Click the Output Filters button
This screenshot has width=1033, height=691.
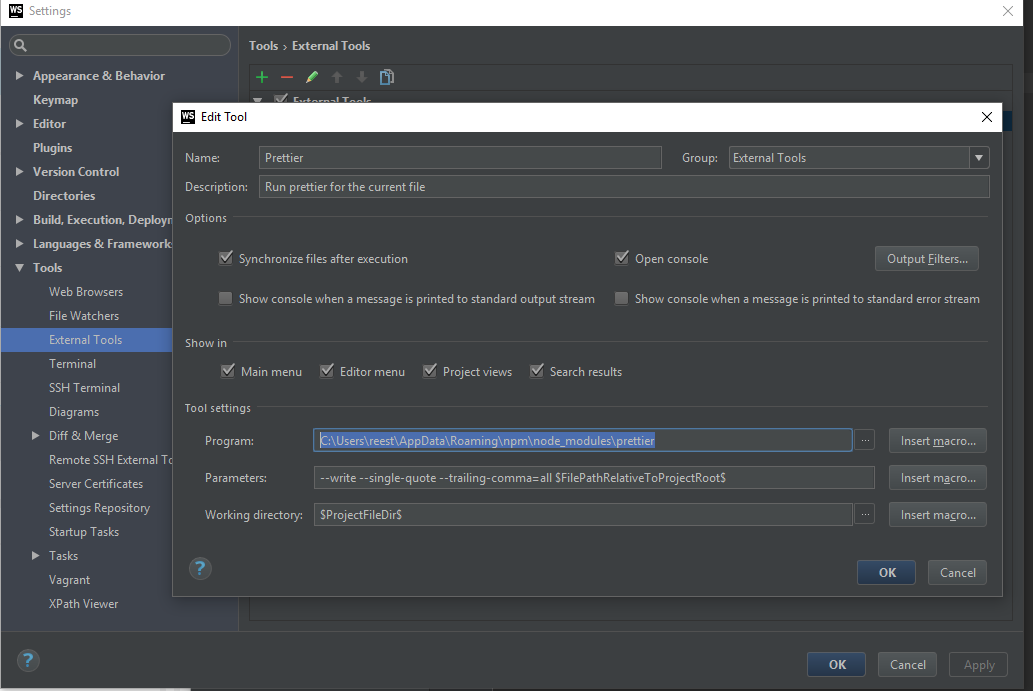927,259
